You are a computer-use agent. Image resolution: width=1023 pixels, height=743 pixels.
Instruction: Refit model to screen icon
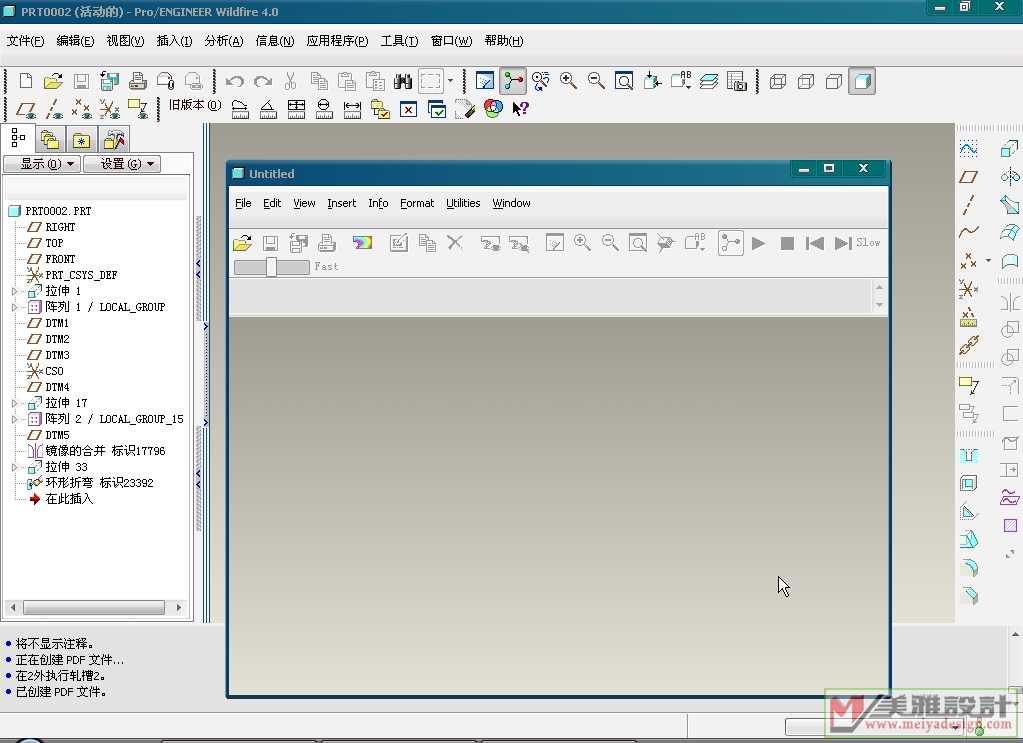pos(624,81)
